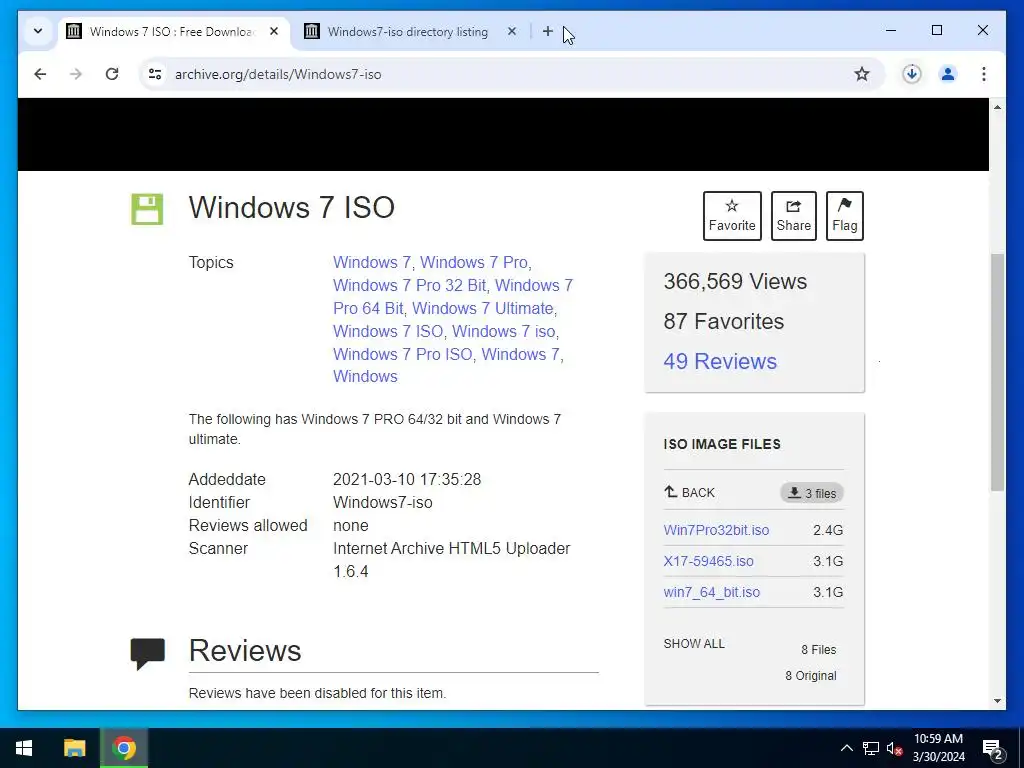Share this archive item
The width and height of the screenshot is (1024, 768).
point(793,216)
